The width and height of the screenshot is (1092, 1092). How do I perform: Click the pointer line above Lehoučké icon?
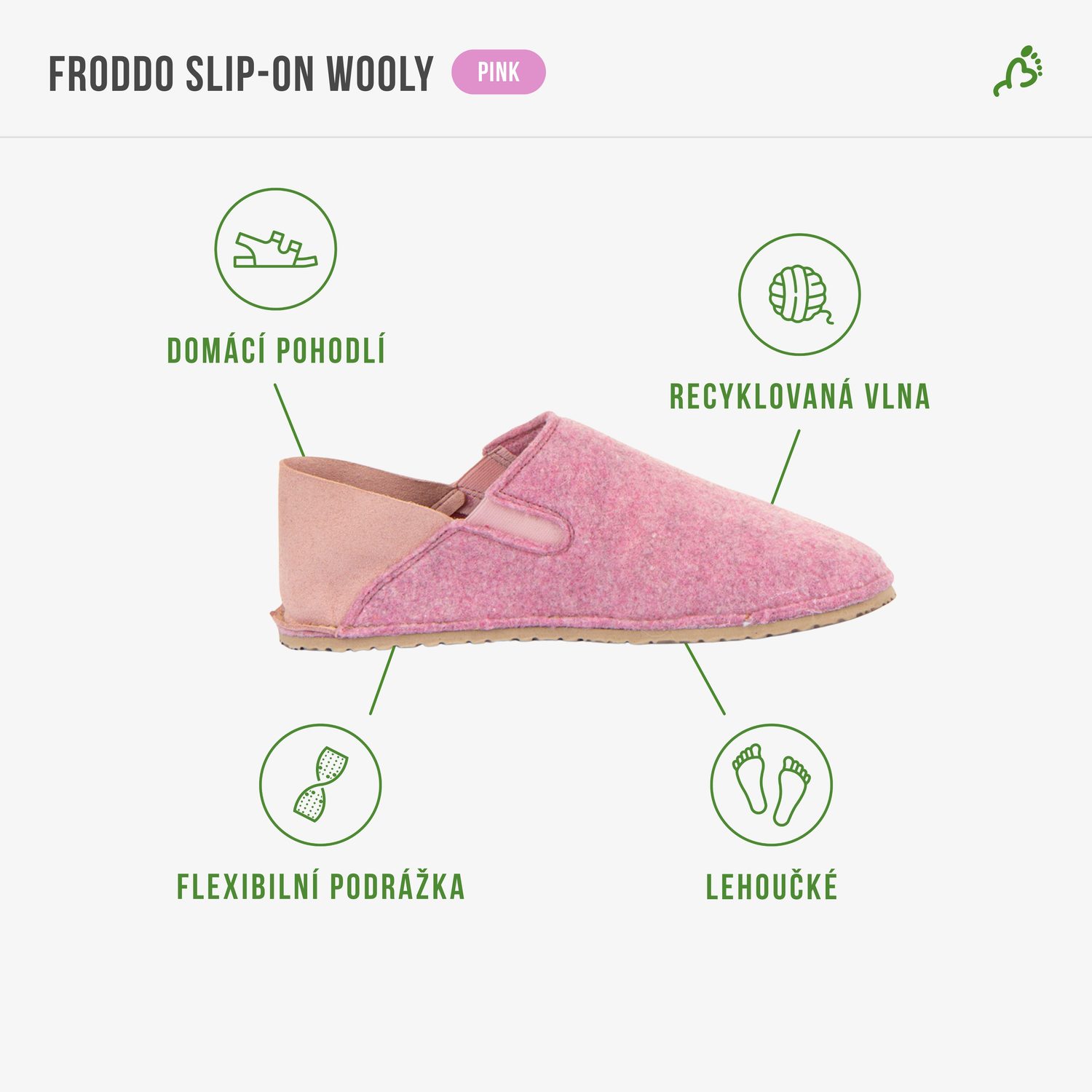pyautogui.click(x=705, y=678)
